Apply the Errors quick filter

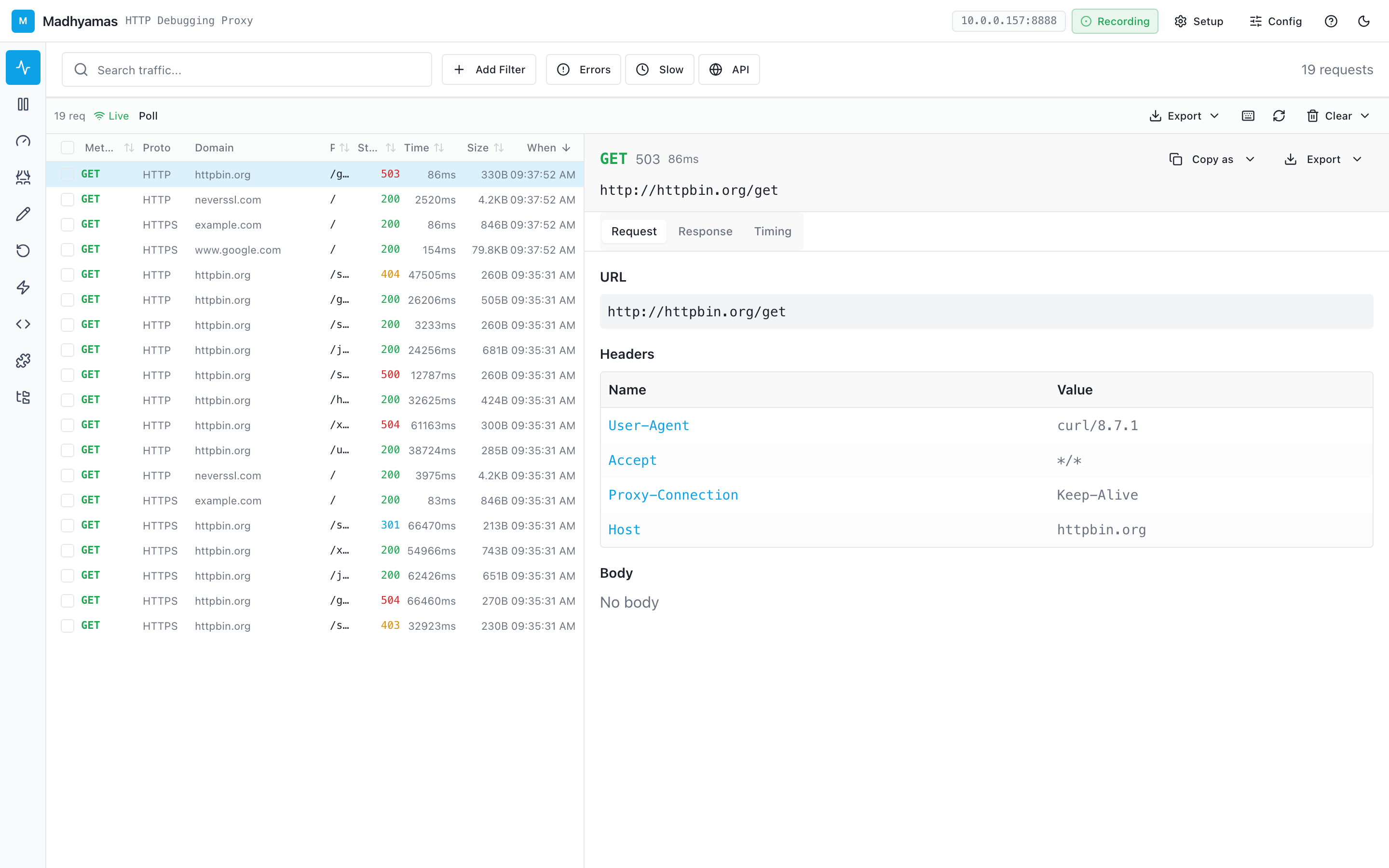[583, 69]
